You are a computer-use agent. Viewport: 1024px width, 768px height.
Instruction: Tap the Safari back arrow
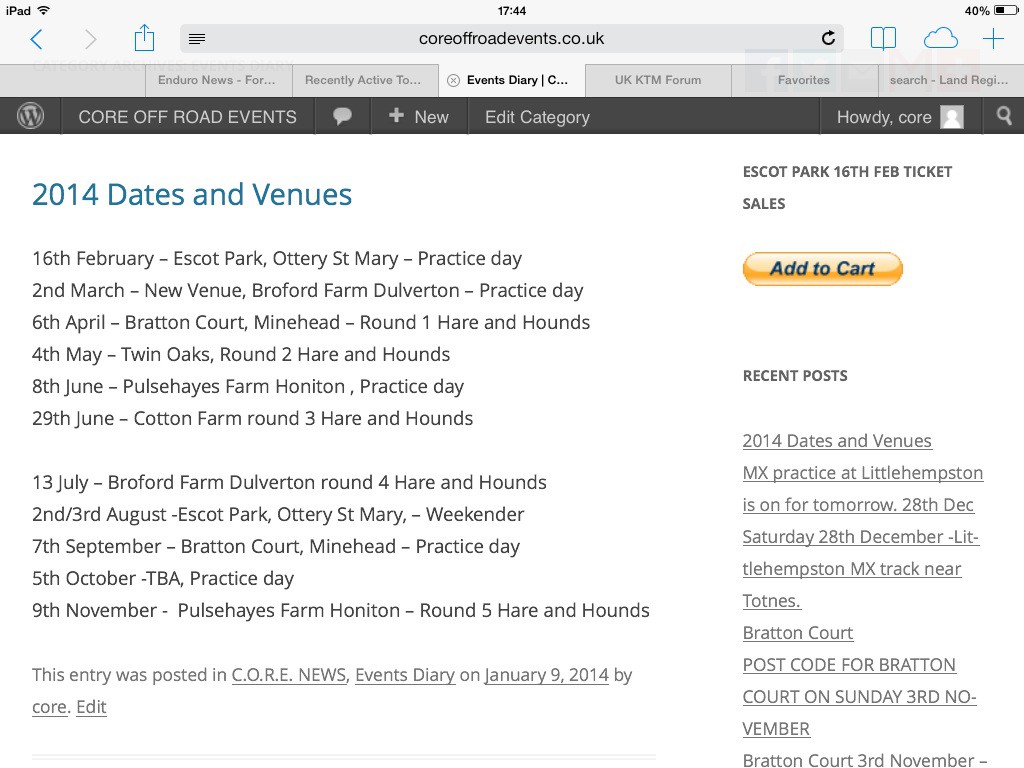[37, 39]
